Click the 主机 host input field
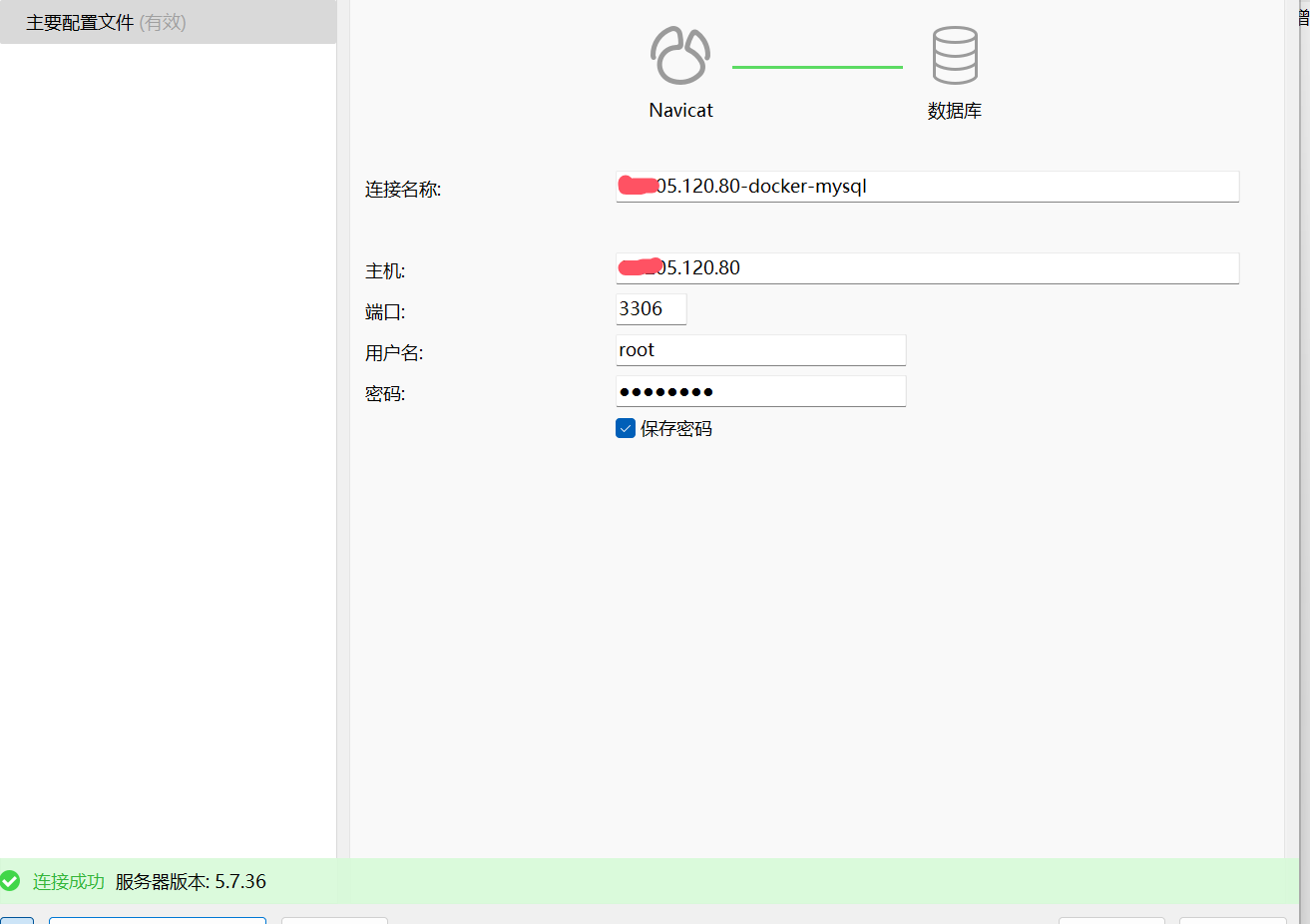Viewport: 1310px width, 924px height. click(928, 268)
